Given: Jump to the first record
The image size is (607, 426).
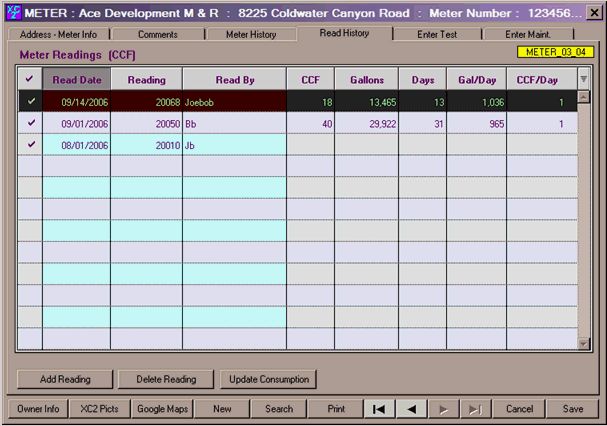Looking at the screenshot, I should [x=378, y=409].
